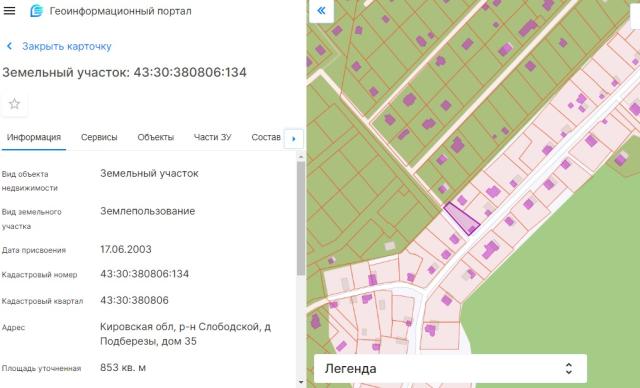Select the highlighted purple parcel on map
640x388 pixels.
point(461,218)
